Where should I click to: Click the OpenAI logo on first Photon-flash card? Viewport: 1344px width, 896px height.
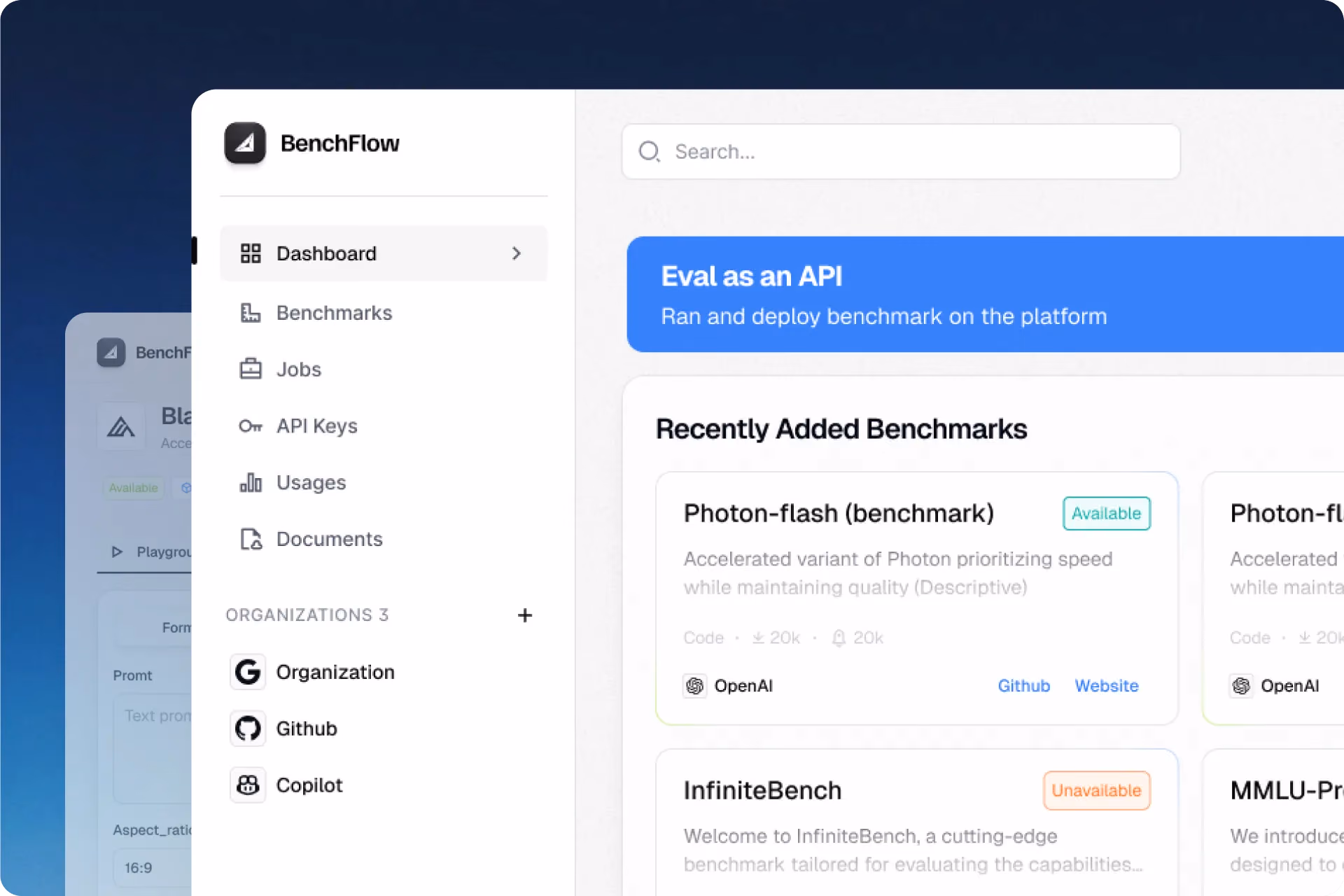(x=694, y=686)
